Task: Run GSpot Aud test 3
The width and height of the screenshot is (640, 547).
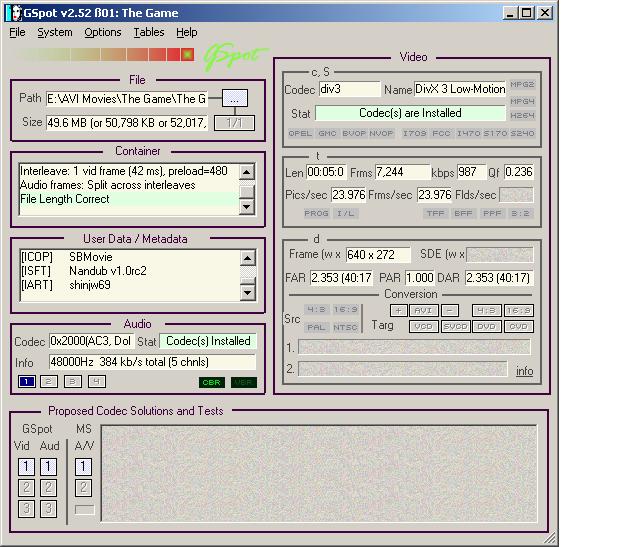Action: [x=48, y=509]
